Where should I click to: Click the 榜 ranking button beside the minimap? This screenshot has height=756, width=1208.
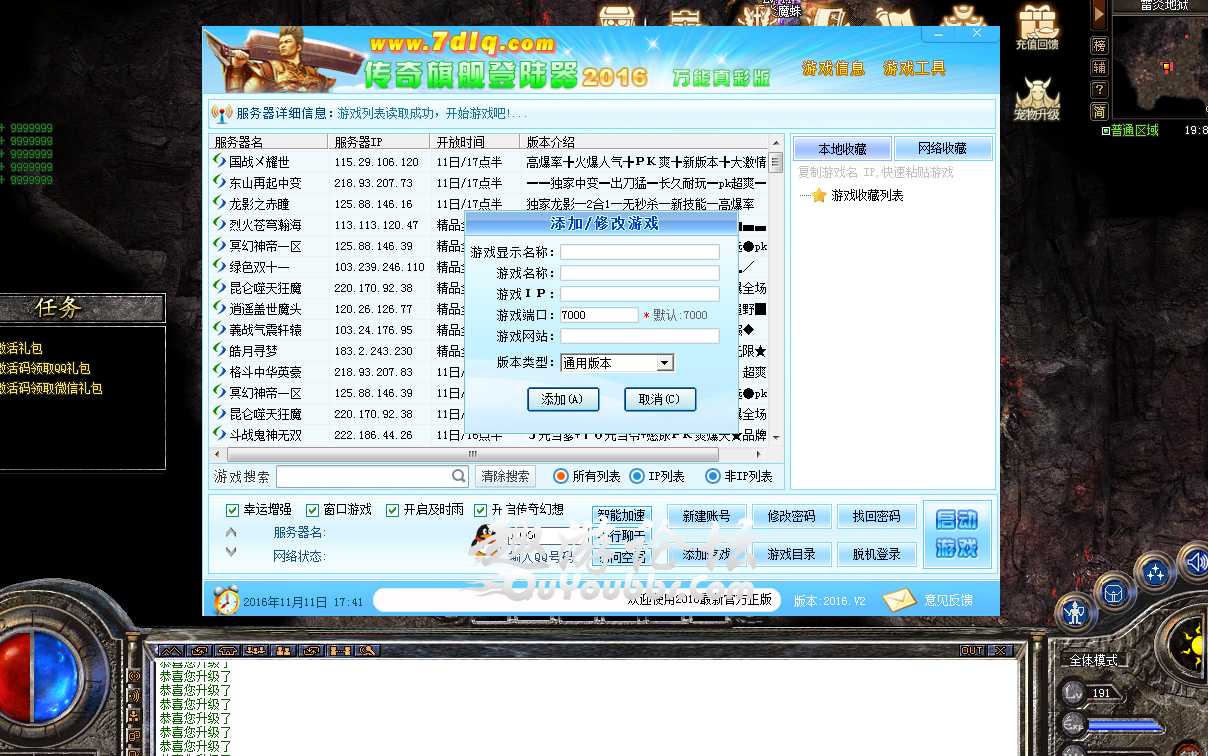click(x=1099, y=46)
